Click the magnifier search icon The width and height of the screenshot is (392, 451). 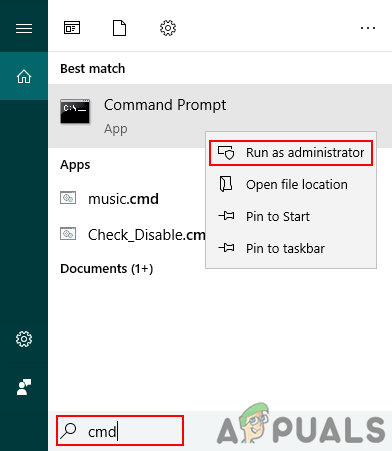tap(69, 431)
